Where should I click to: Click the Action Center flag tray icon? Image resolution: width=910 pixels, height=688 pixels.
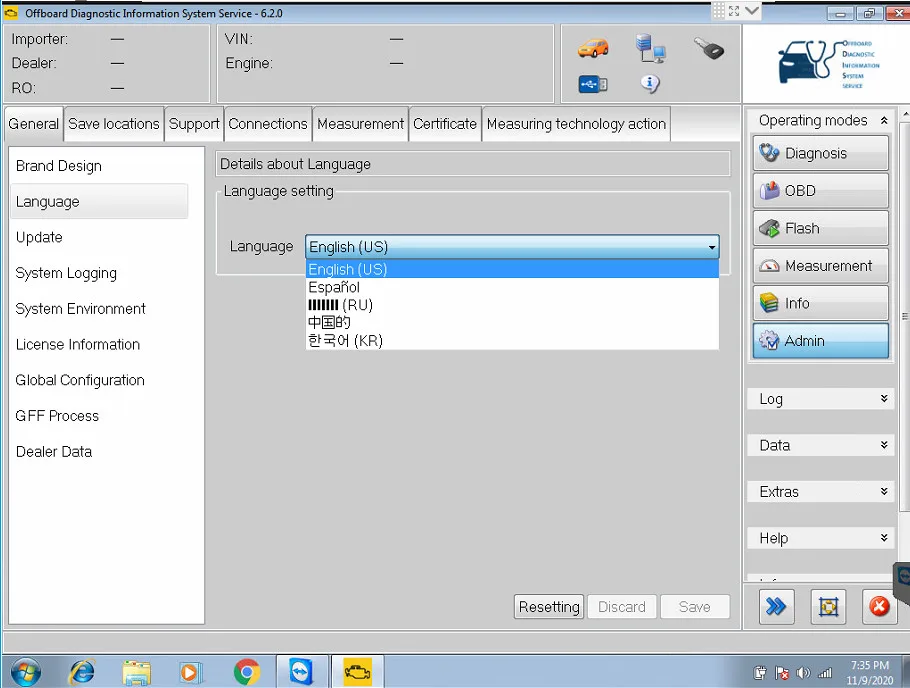coord(782,673)
